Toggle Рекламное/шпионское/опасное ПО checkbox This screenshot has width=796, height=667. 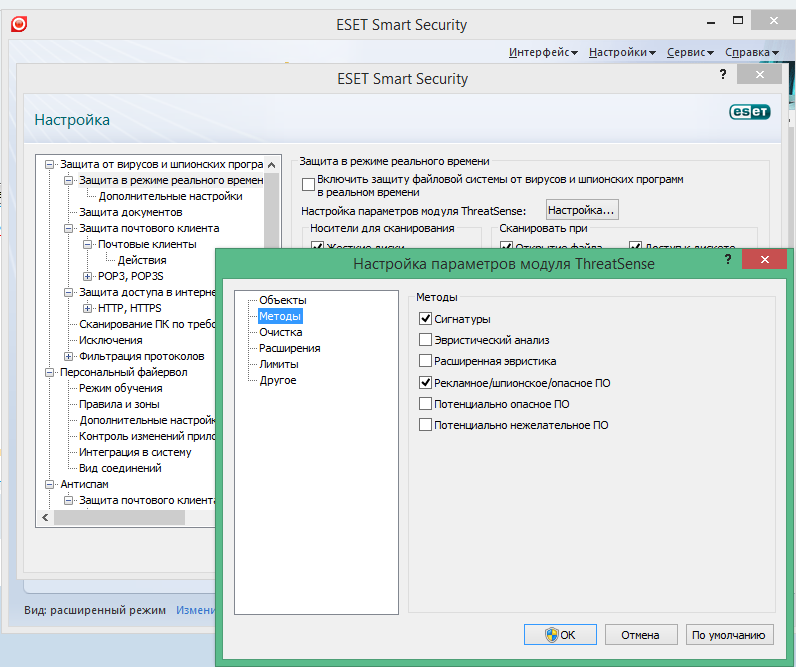point(425,383)
